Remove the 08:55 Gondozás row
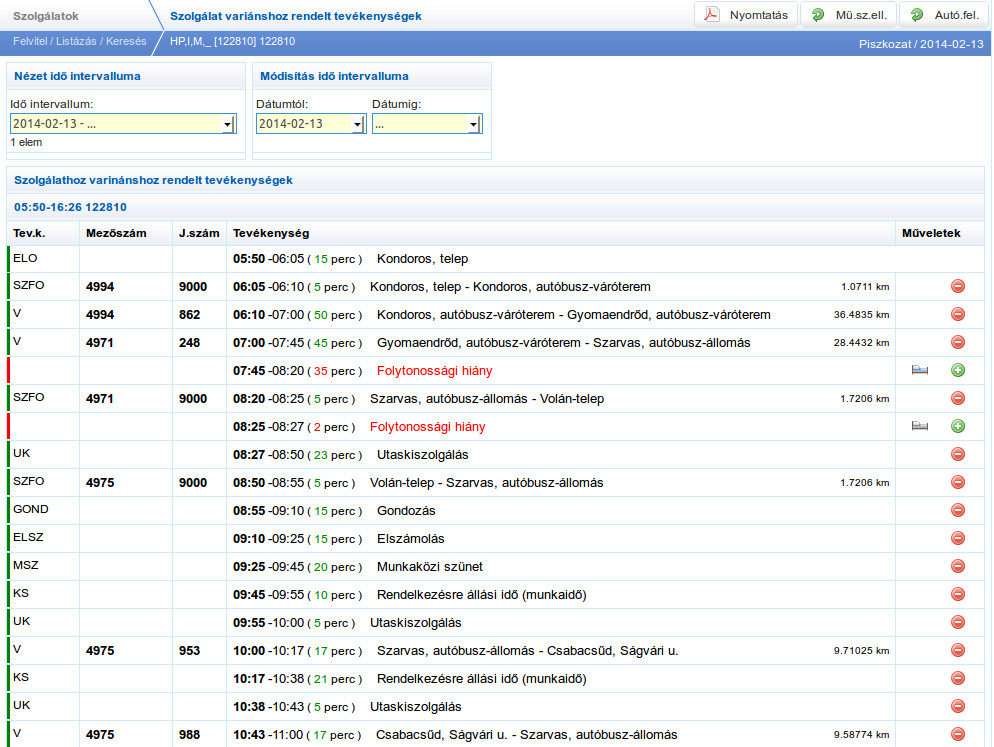The height and width of the screenshot is (747, 994). pyautogui.click(x=958, y=510)
